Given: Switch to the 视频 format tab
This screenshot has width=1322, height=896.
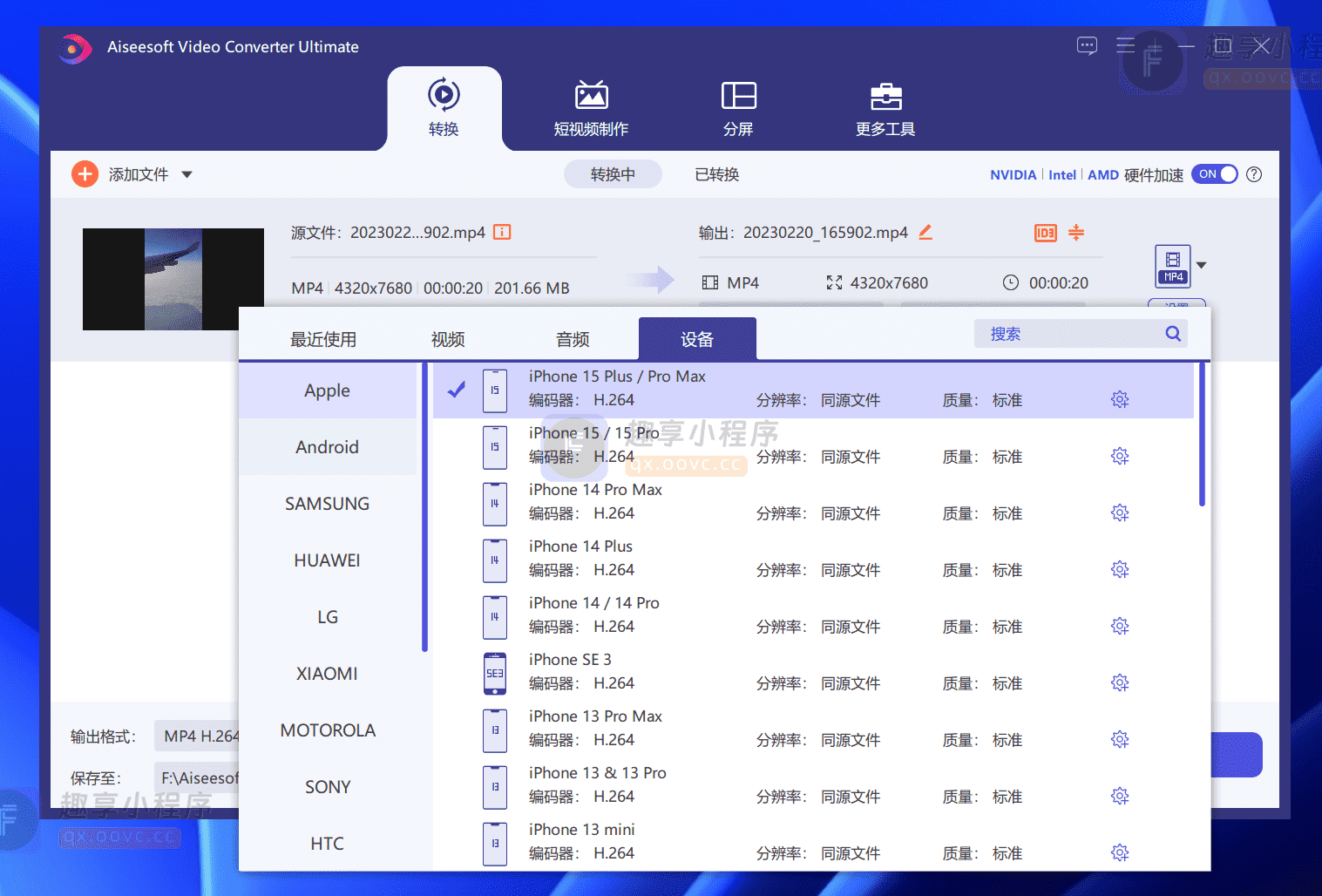Looking at the screenshot, I should 448,339.
